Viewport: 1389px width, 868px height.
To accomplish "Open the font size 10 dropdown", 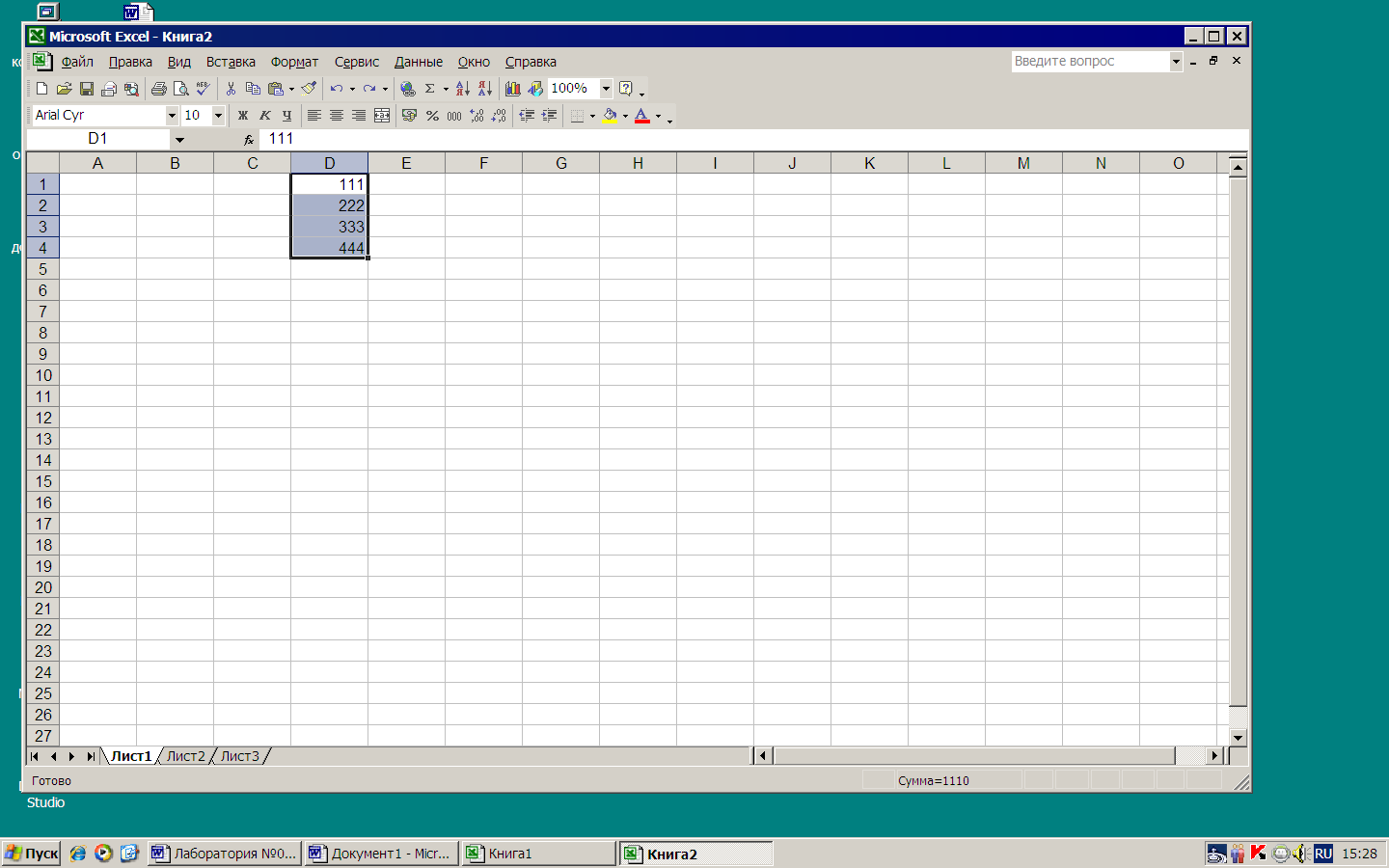I will pyautogui.click(x=218, y=116).
